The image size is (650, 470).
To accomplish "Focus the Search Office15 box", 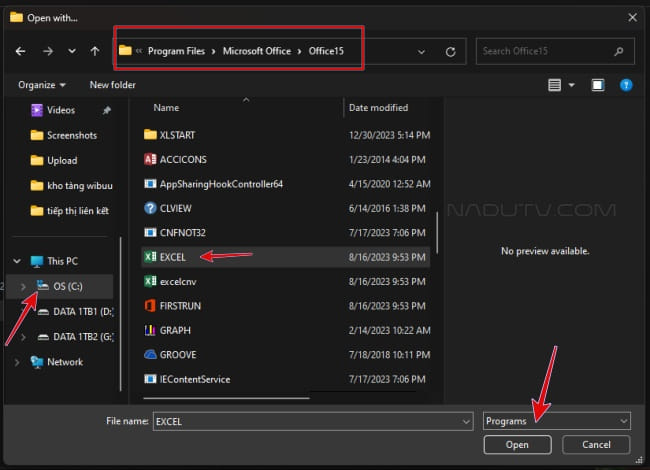I will click(555, 51).
